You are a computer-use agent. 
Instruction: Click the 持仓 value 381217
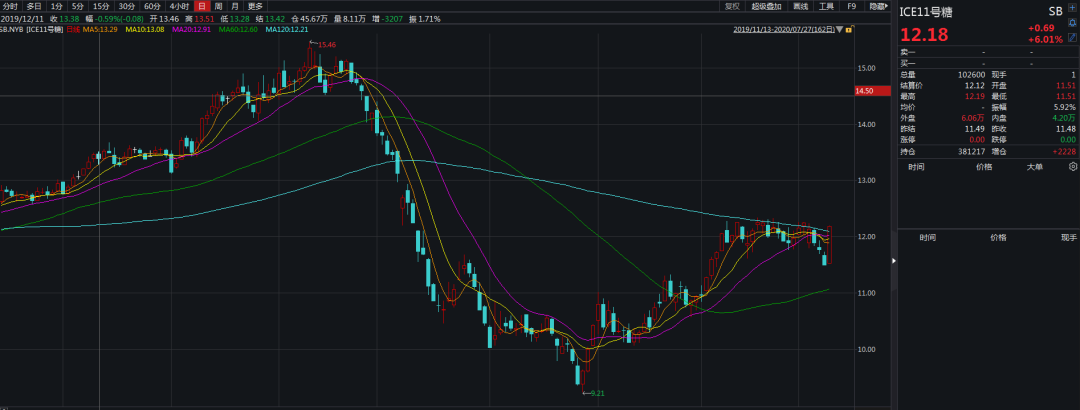coord(972,150)
